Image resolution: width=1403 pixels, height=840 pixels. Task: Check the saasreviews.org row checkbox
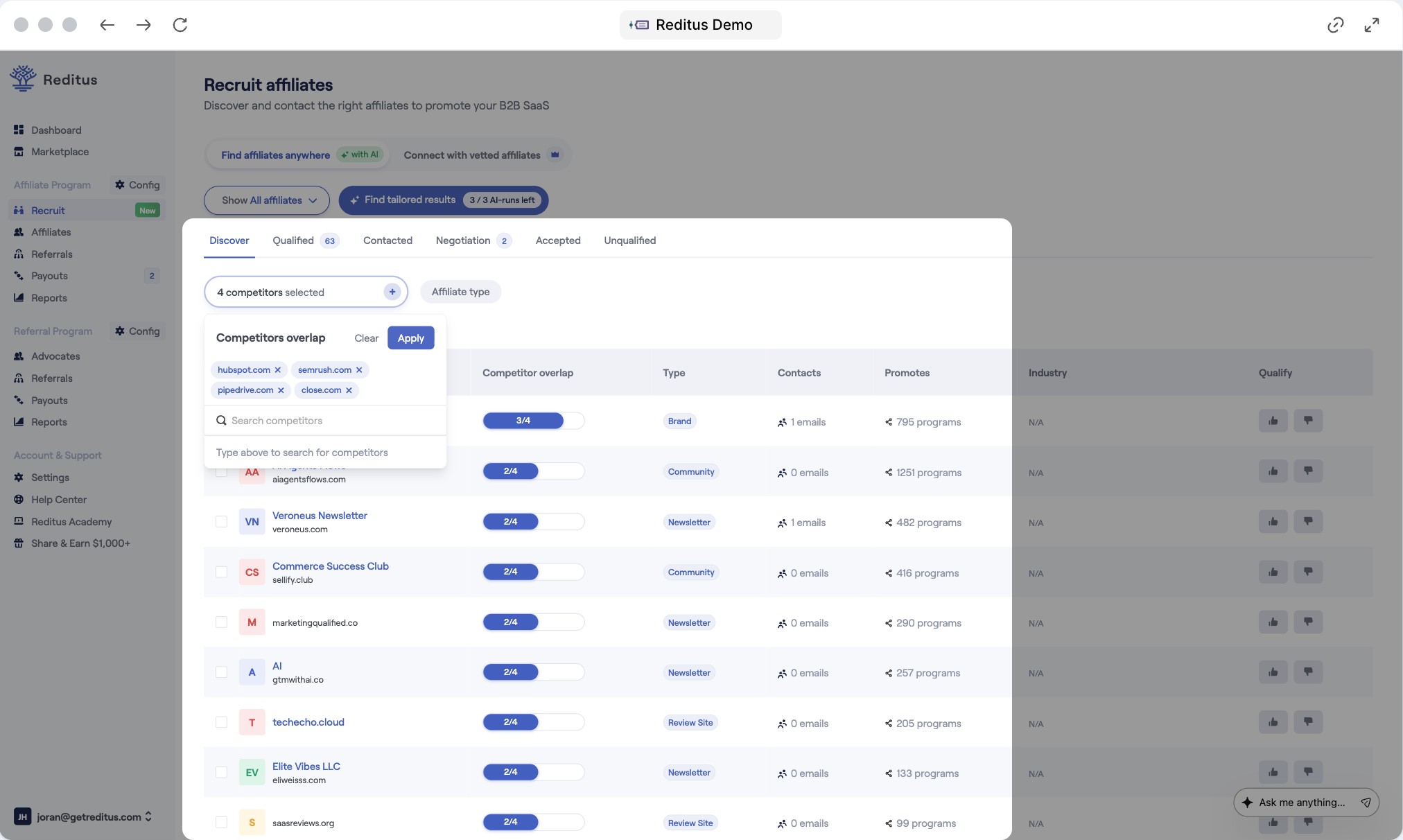(x=221, y=822)
